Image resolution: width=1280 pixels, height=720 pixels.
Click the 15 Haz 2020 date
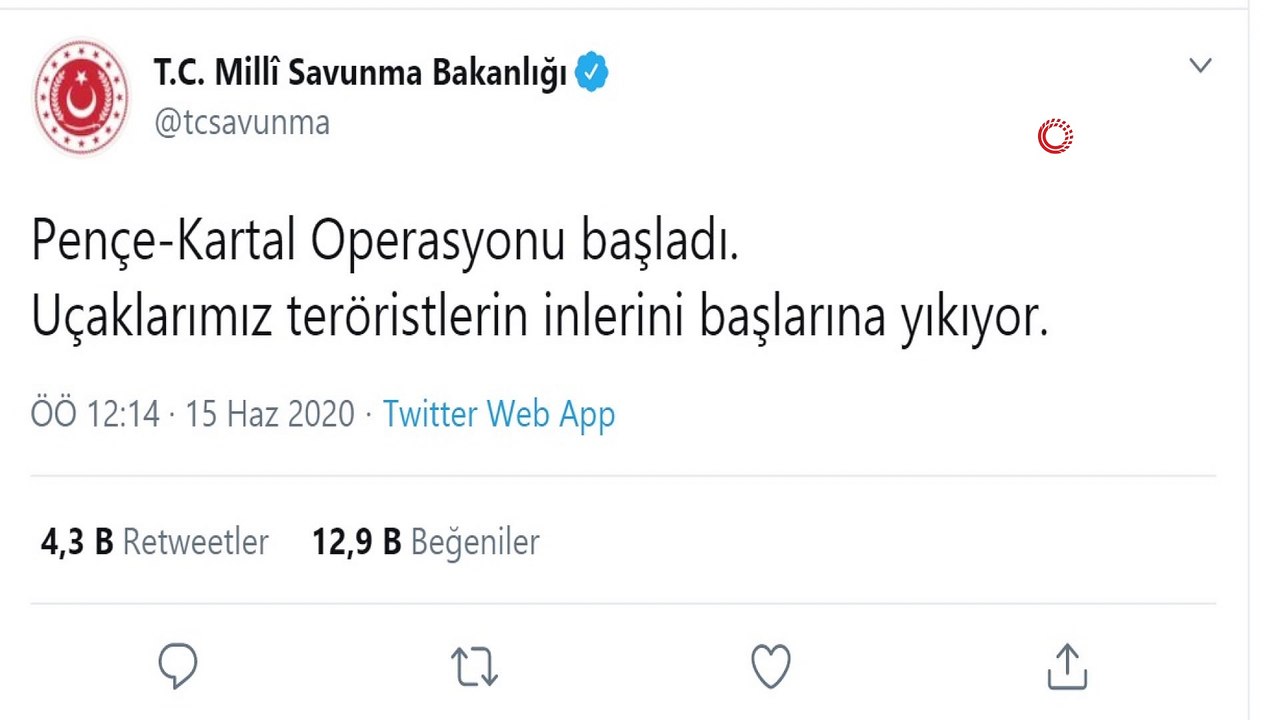(x=270, y=413)
